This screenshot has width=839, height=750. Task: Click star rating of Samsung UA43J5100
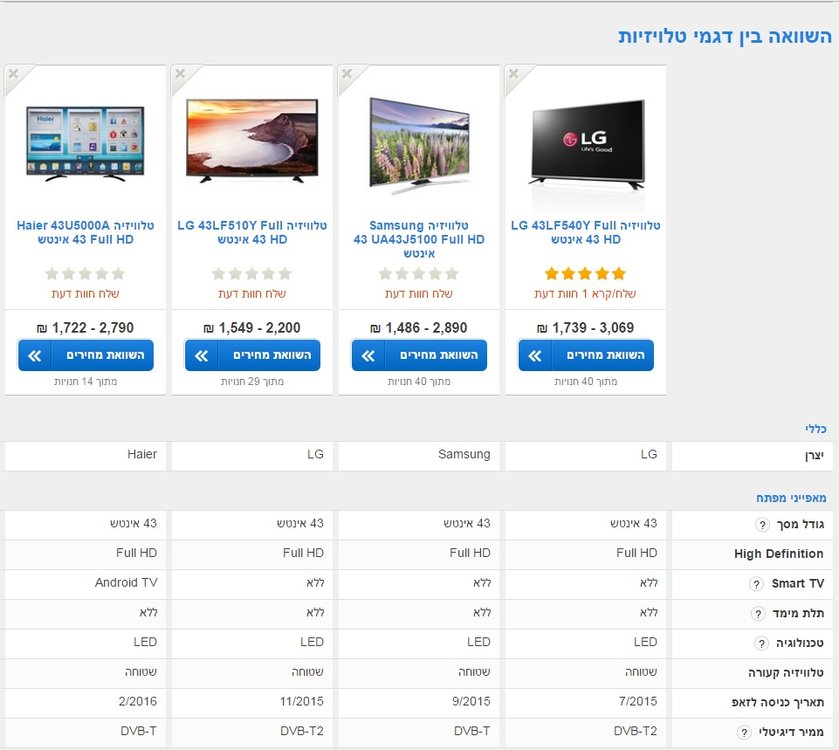coord(418,274)
